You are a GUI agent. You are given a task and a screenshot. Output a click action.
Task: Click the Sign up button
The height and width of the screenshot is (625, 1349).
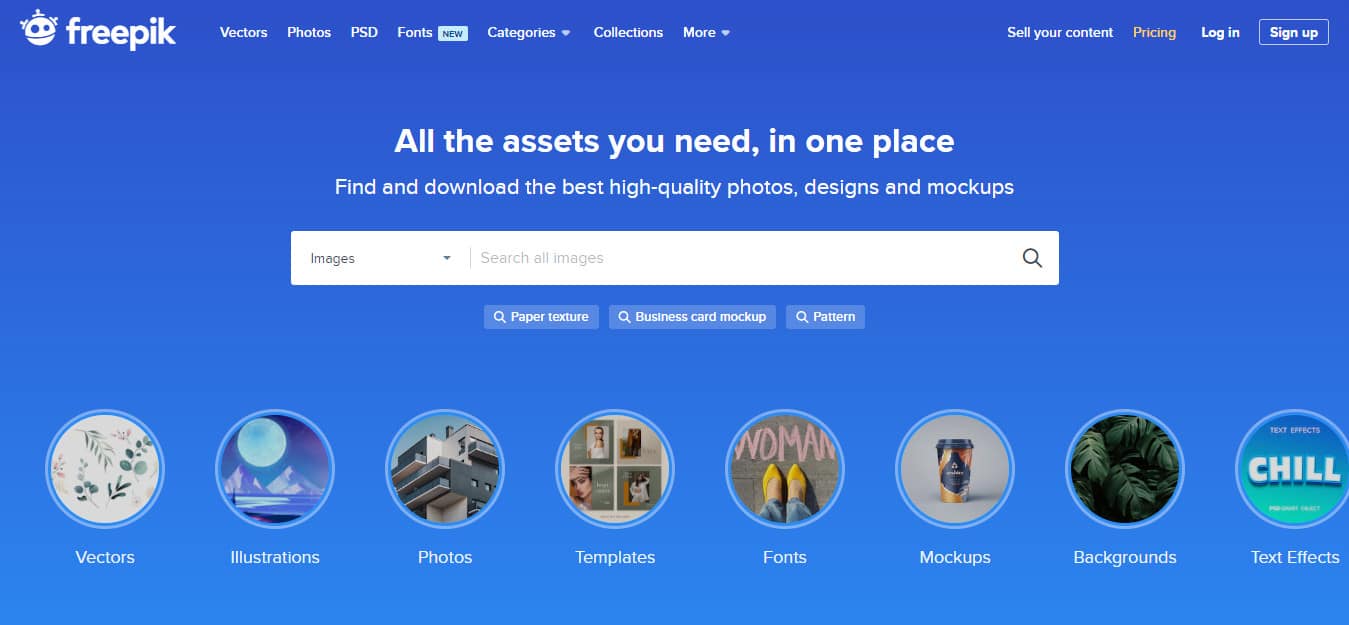(1293, 32)
